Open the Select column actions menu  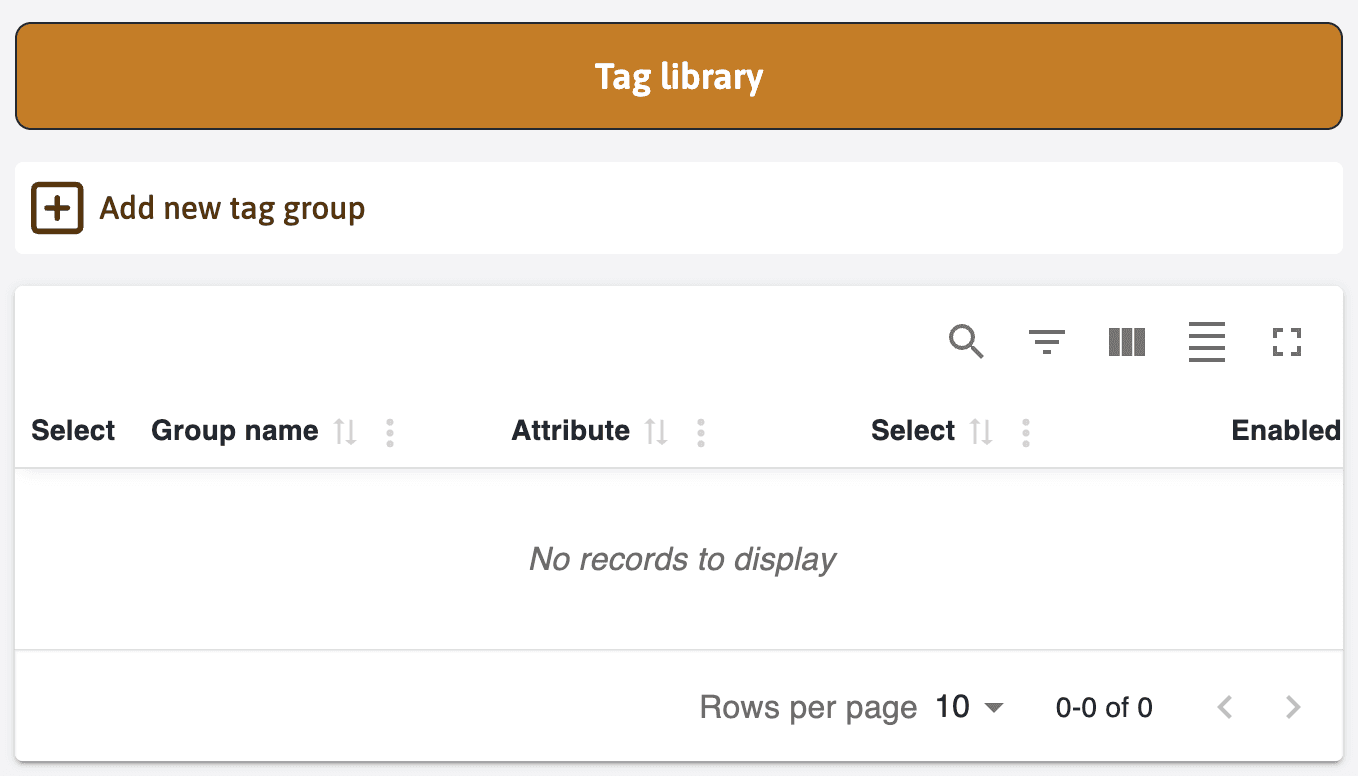click(1025, 432)
